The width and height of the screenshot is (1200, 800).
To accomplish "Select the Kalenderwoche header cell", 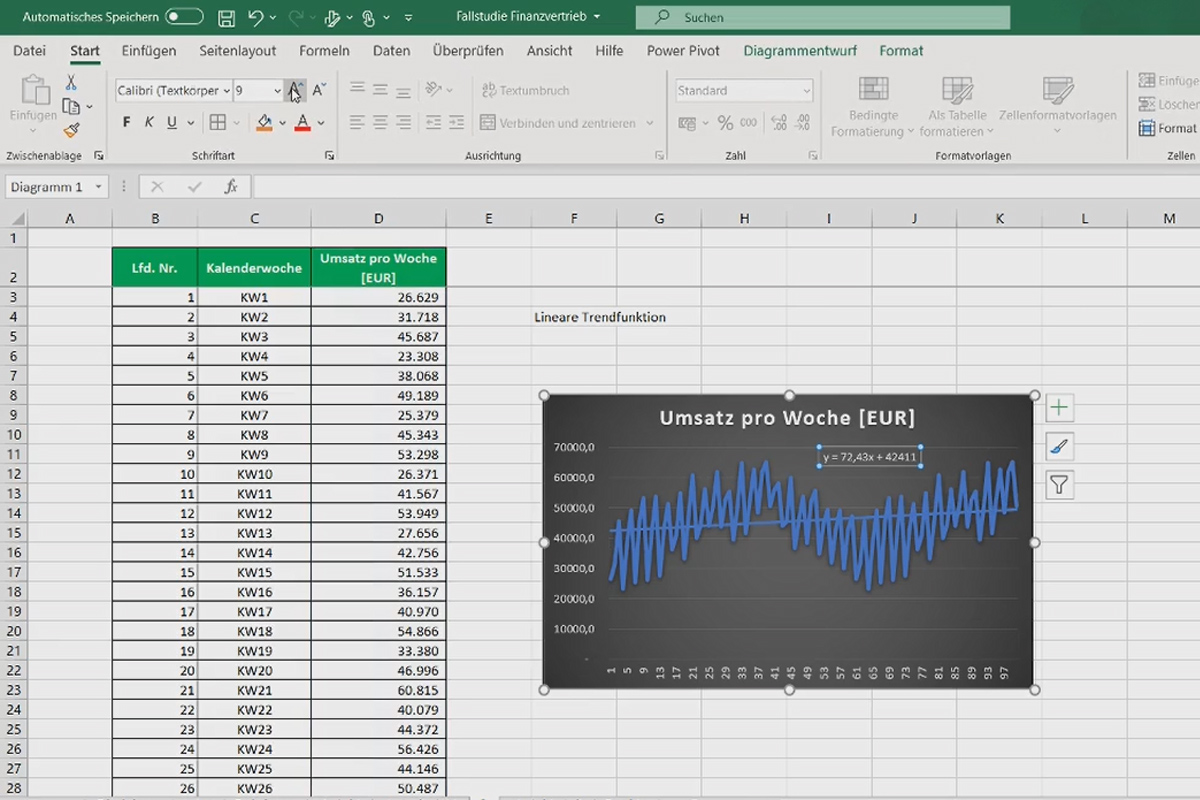I will (x=254, y=268).
